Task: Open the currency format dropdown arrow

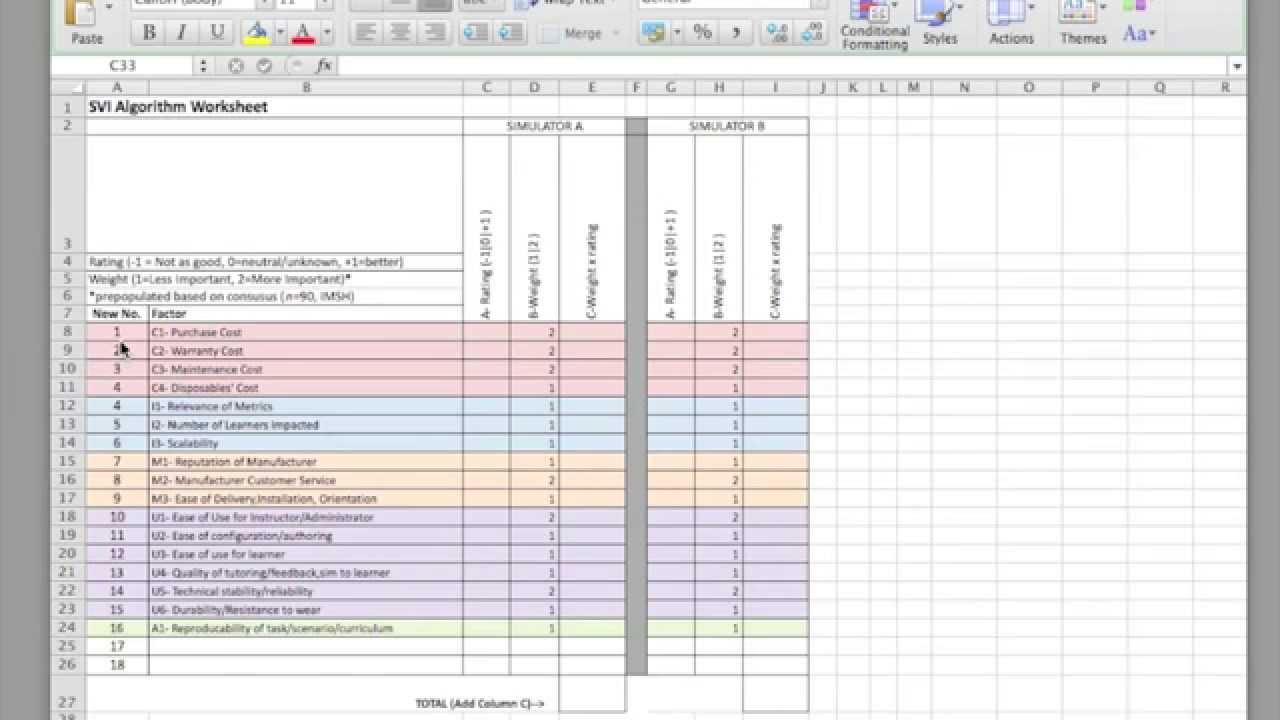Action: point(677,32)
